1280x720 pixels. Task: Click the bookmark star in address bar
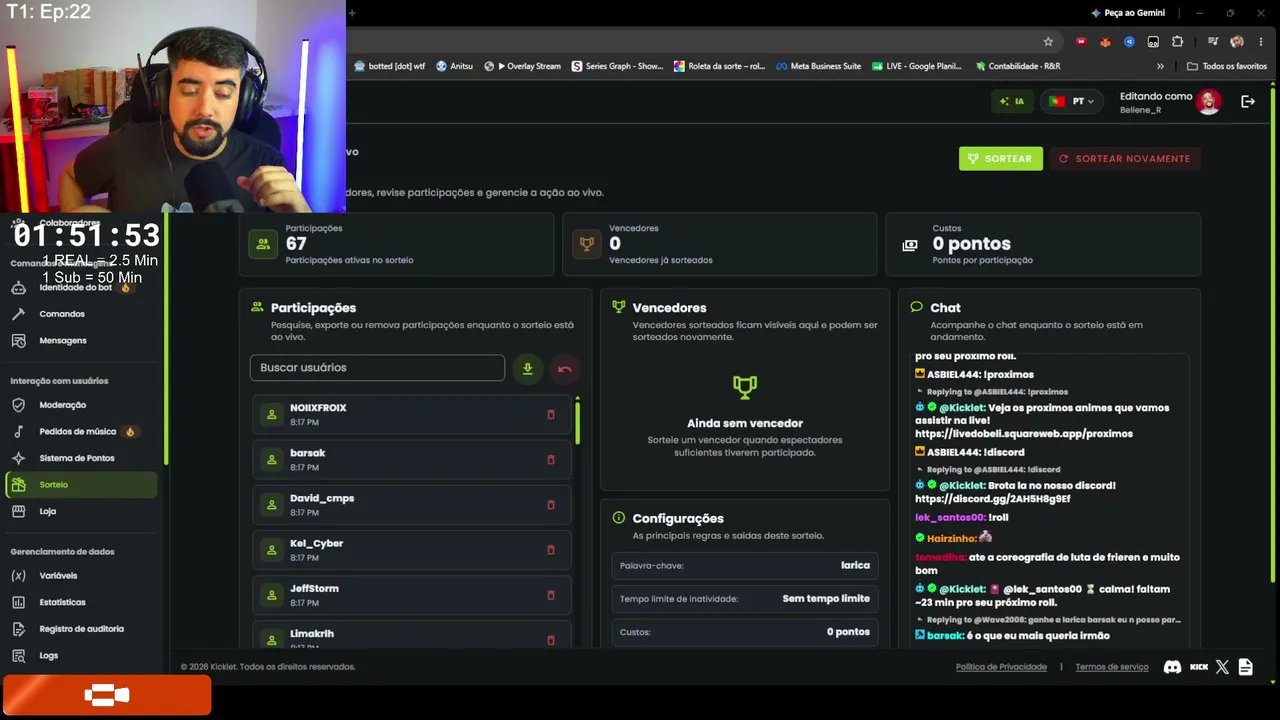click(x=1048, y=42)
